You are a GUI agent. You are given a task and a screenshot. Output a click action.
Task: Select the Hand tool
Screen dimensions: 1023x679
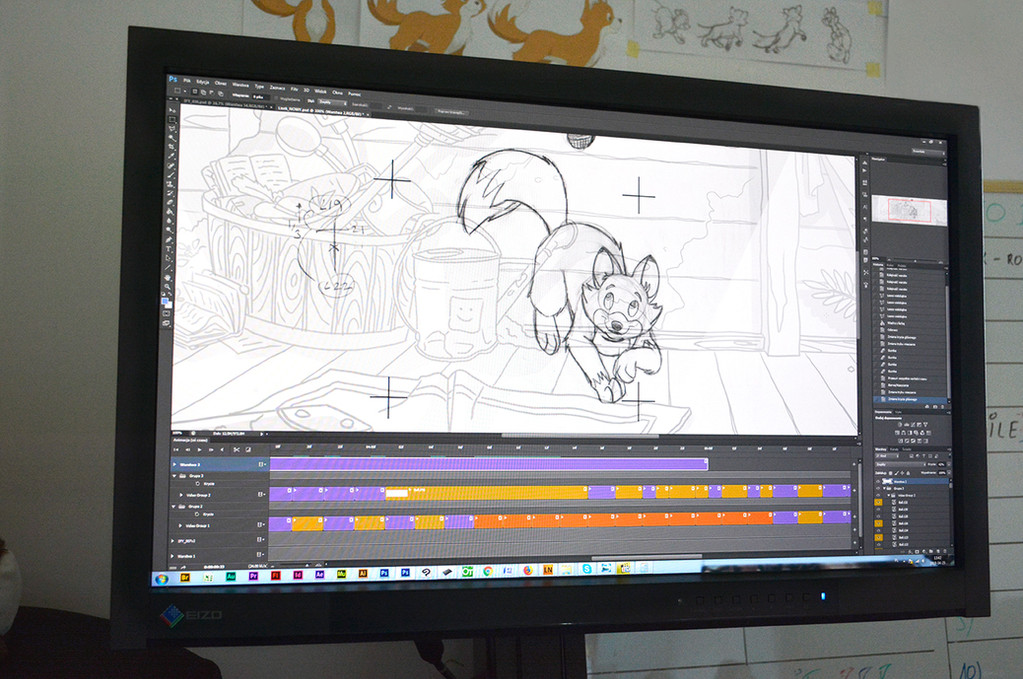[168, 278]
